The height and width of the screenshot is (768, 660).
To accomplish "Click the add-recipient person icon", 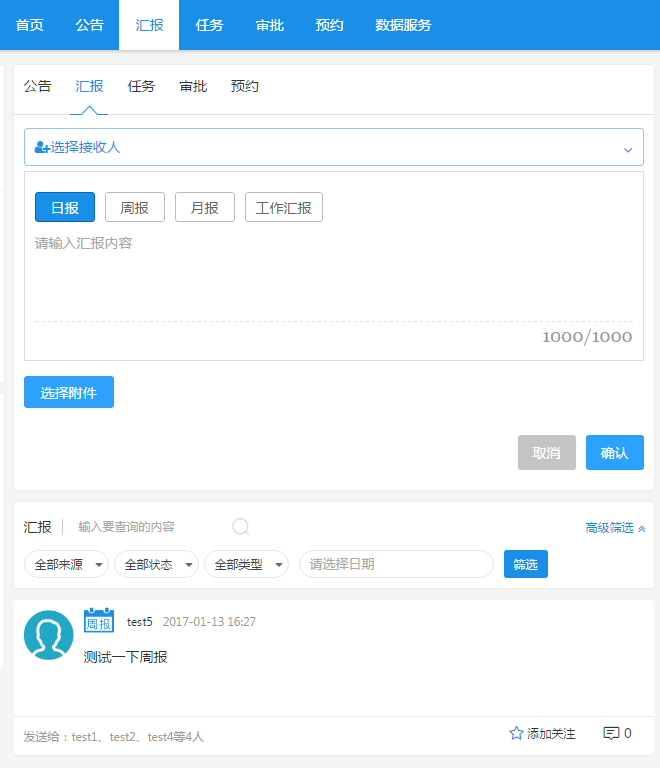I will (42, 147).
